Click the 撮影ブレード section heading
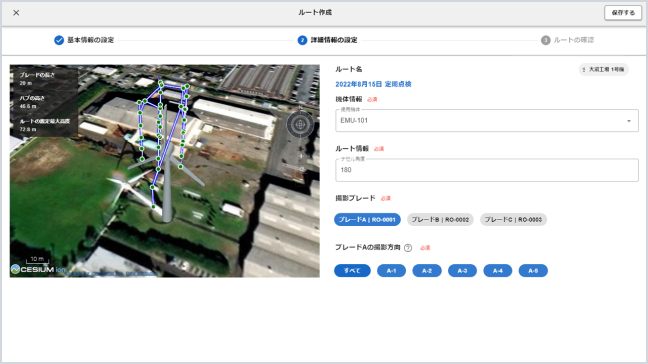The image size is (648, 364). pos(355,198)
